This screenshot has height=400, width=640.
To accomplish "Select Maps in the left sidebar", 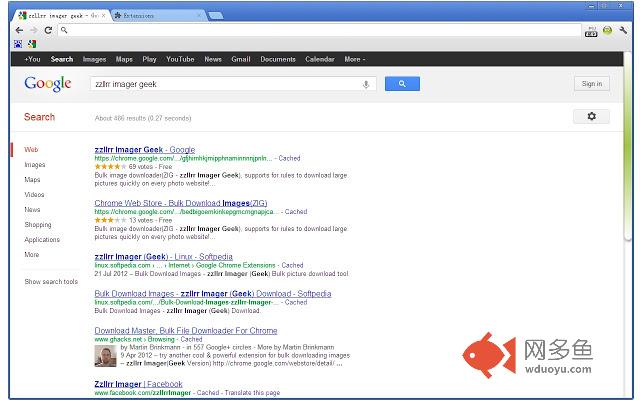I will pyautogui.click(x=32, y=180).
